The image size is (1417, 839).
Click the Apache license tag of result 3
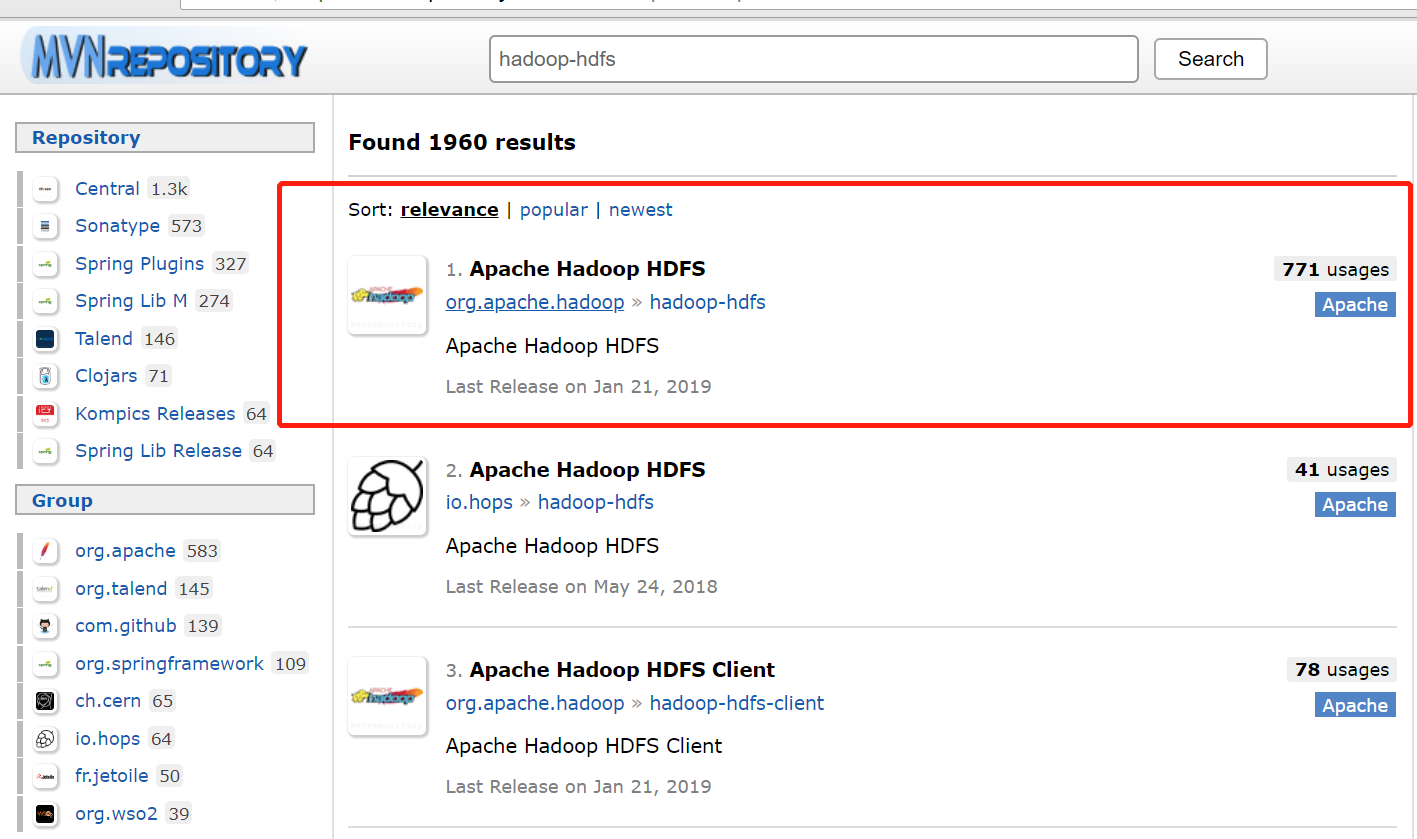[x=1355, y=706]
